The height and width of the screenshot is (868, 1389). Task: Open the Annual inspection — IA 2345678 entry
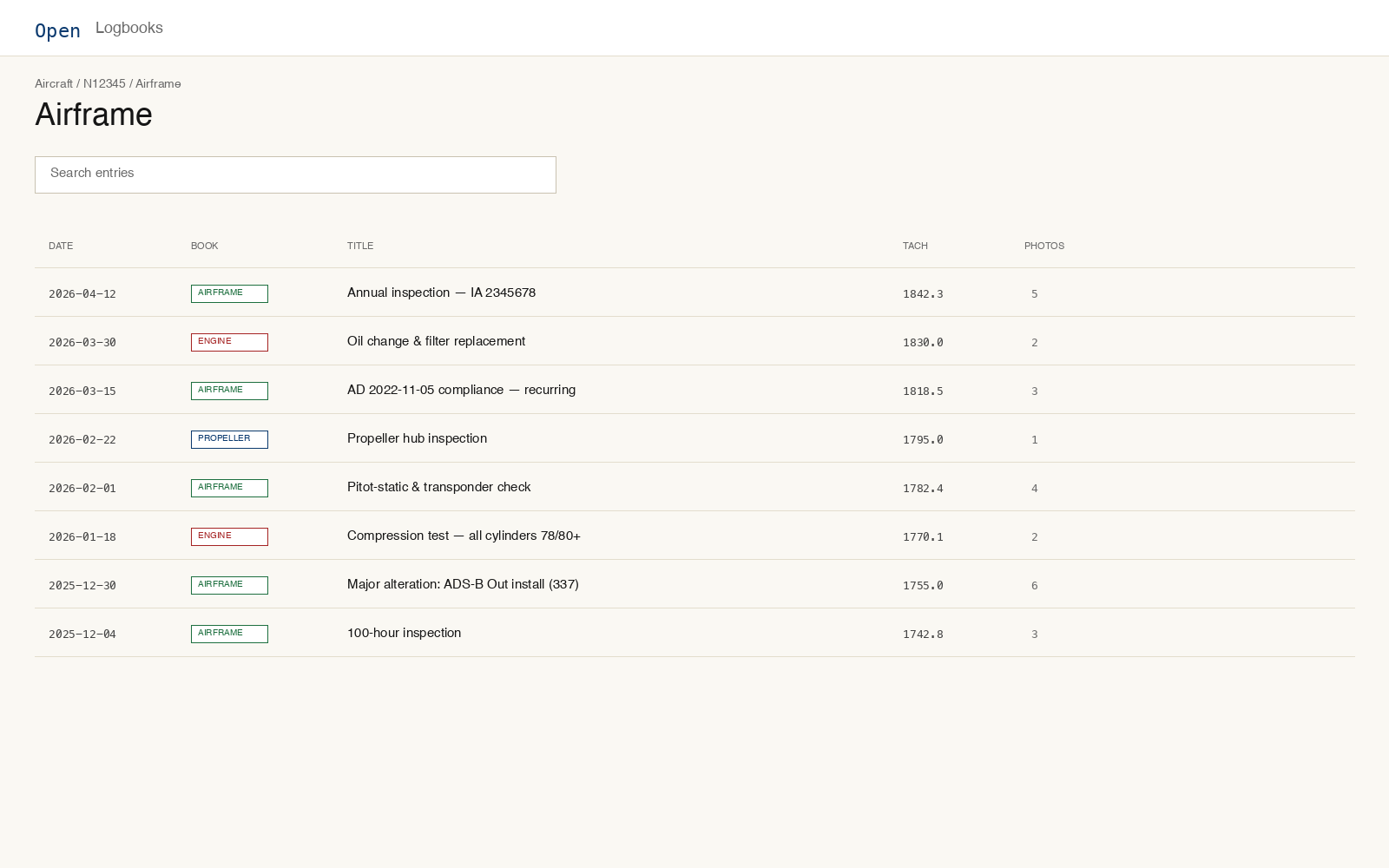coord(441,293)
